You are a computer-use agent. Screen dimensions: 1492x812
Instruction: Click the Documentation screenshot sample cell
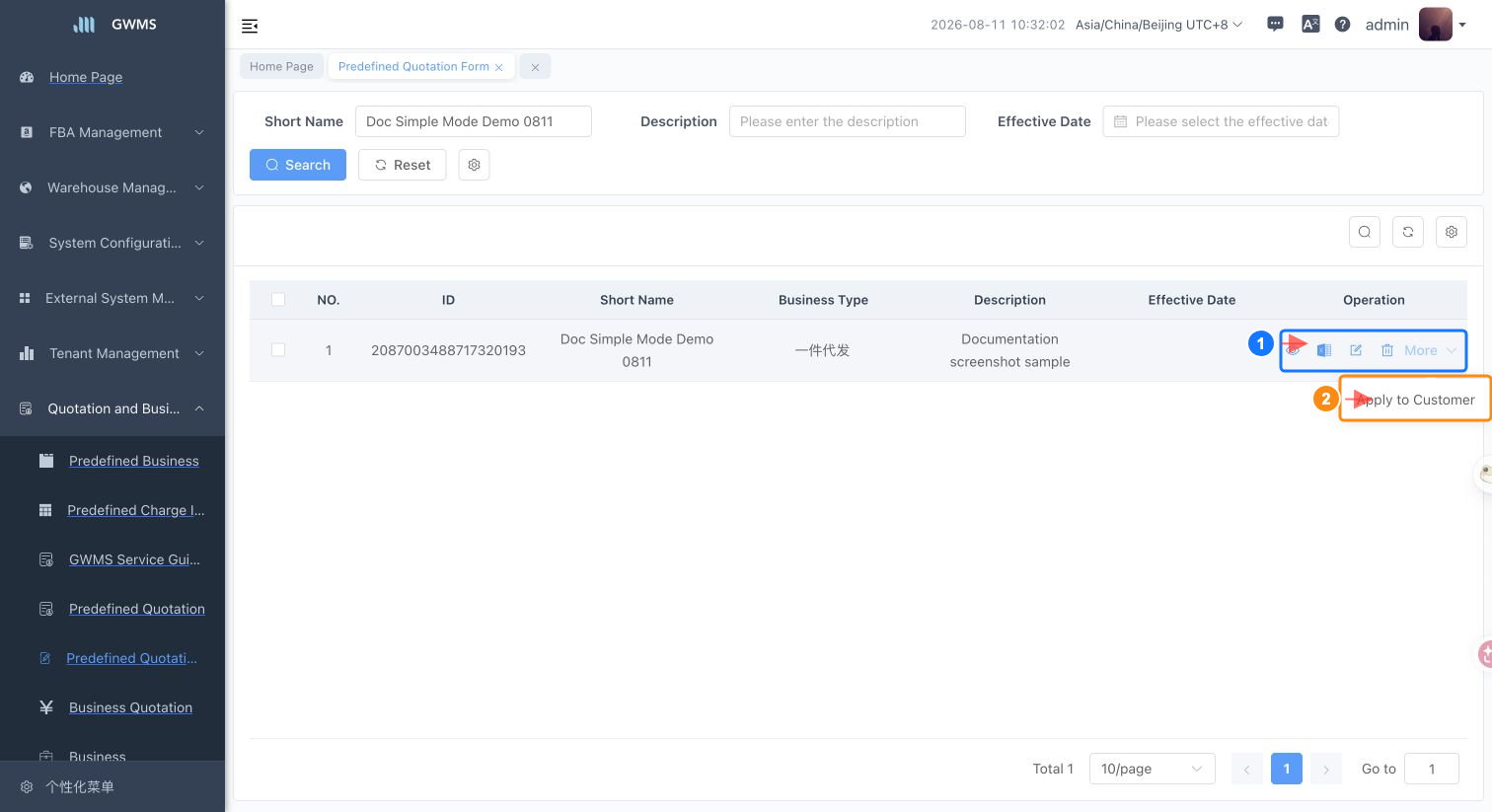pos(1009,350)
